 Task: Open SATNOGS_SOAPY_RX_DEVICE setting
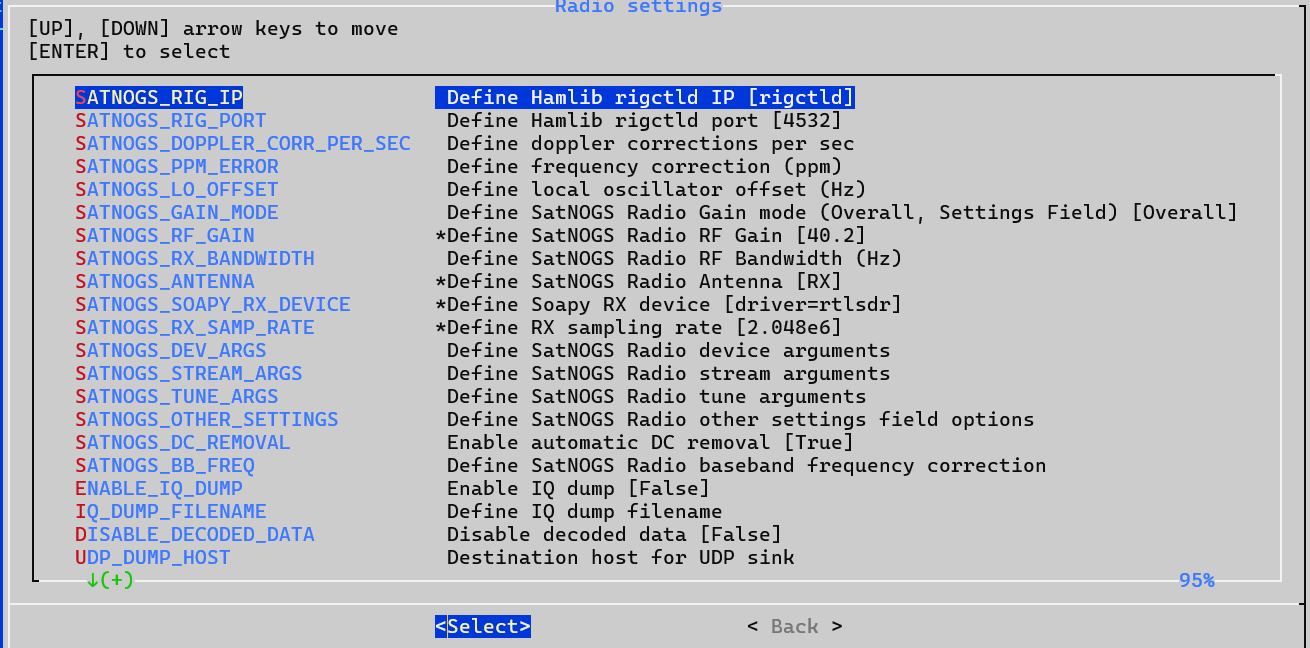coord(213,305)
